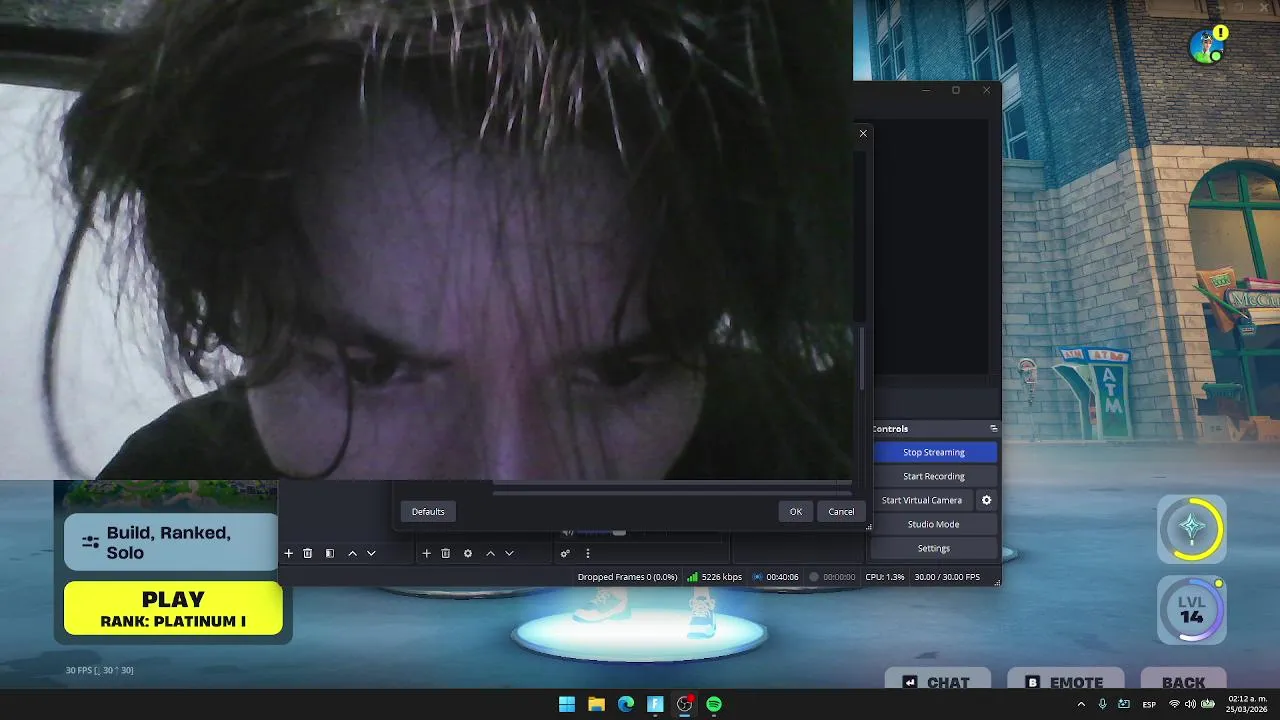
Task: Show hidden system tray icons chevron
Action: [1081, 704]
